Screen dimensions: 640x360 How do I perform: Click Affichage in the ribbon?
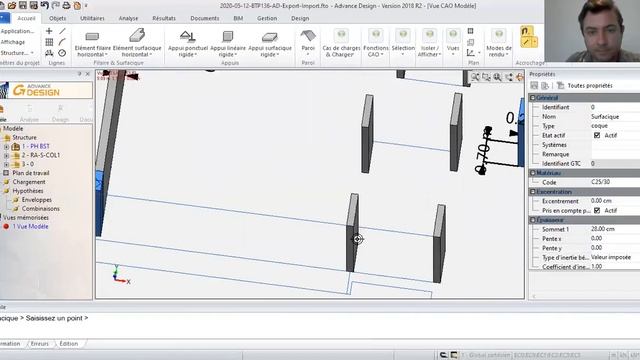point(13,42)
